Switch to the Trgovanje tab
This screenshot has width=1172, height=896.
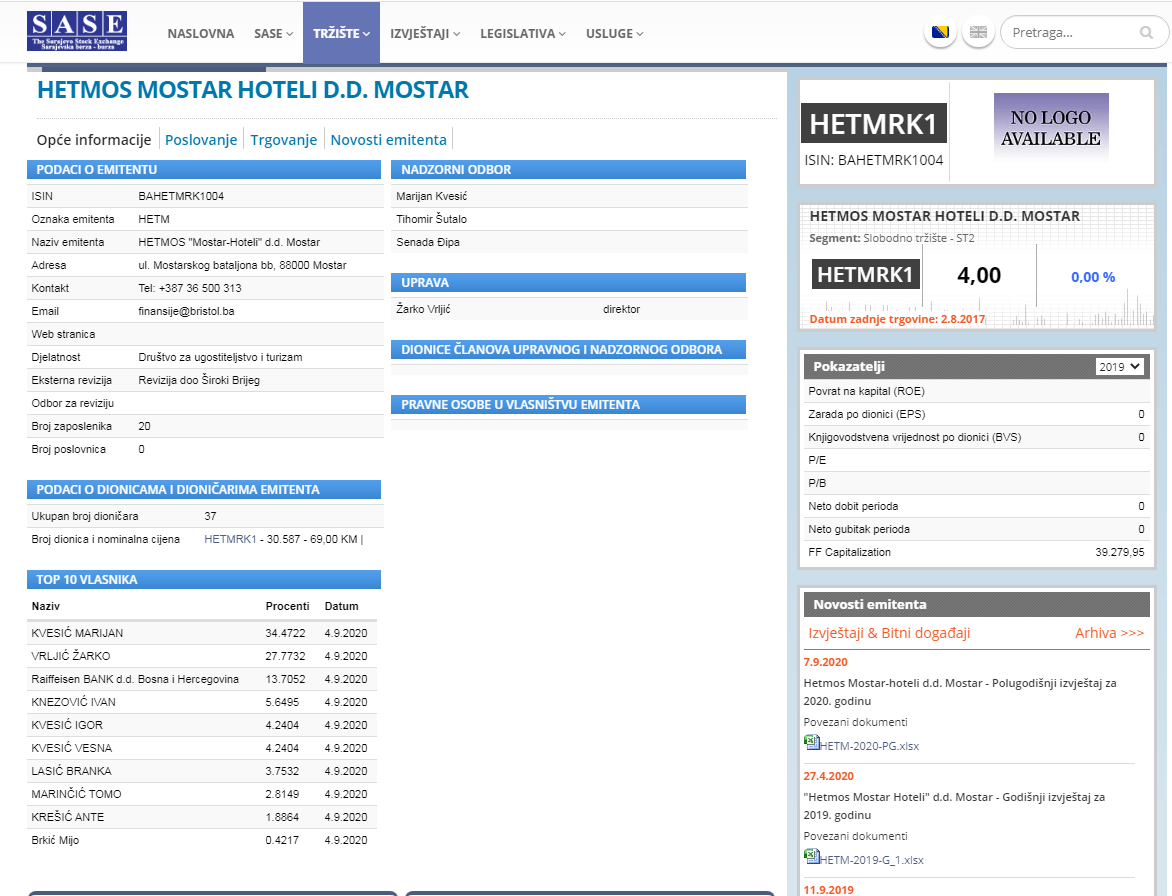pyautogui.click(x=283, y=140)
